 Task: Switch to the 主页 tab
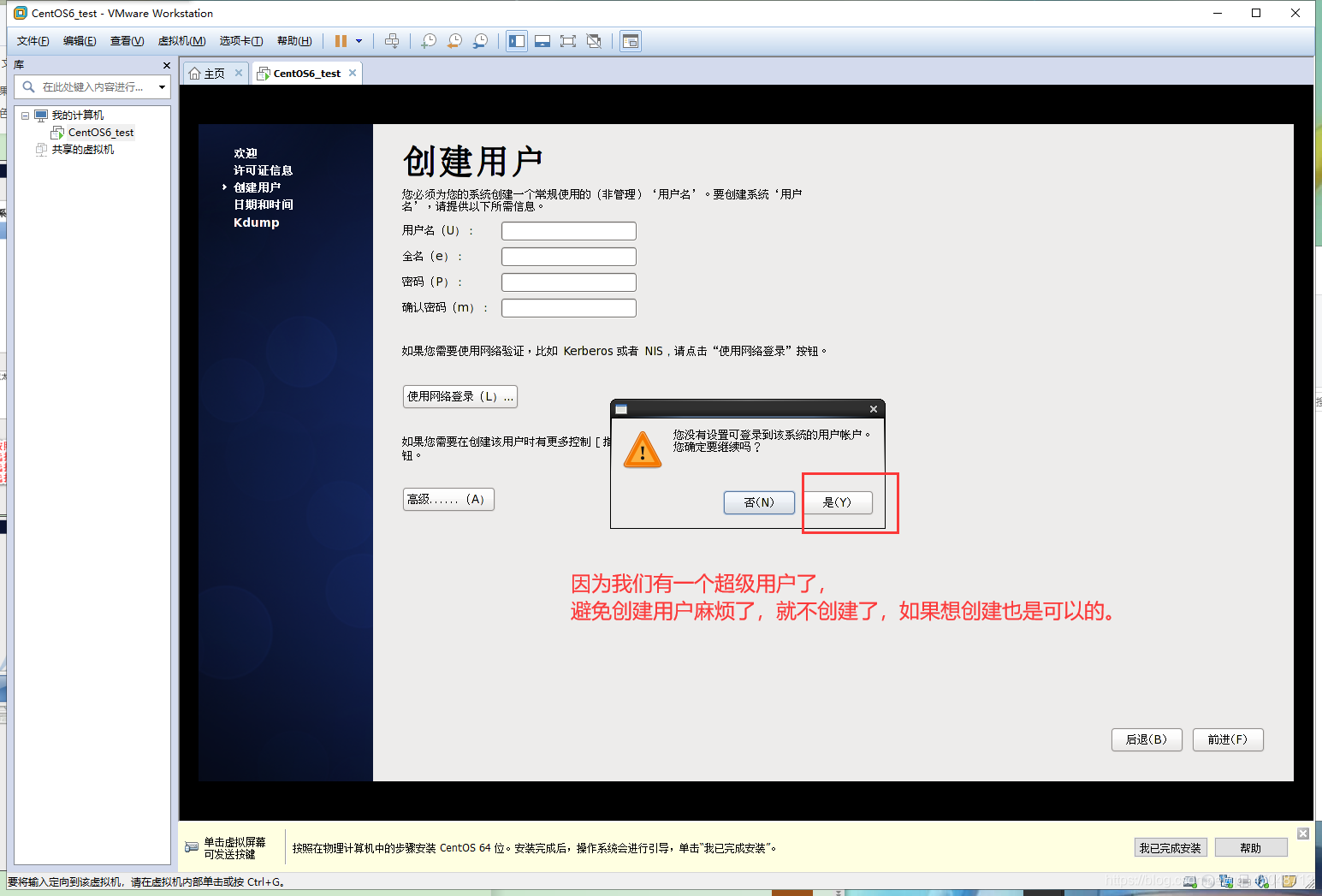[x=213, y=73]
